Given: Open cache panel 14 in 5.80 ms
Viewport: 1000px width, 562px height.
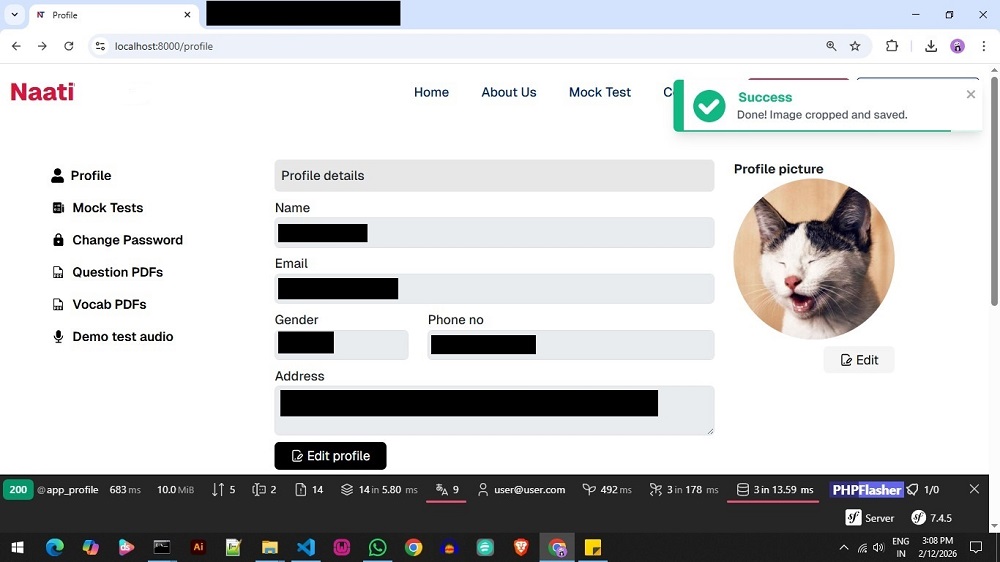Looking at the screenshot, I should (379, 490).
